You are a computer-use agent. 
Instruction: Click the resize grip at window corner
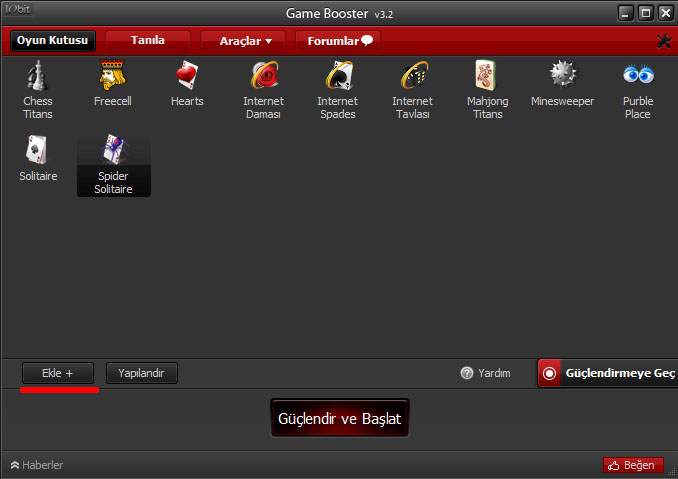tap(672, 472)
